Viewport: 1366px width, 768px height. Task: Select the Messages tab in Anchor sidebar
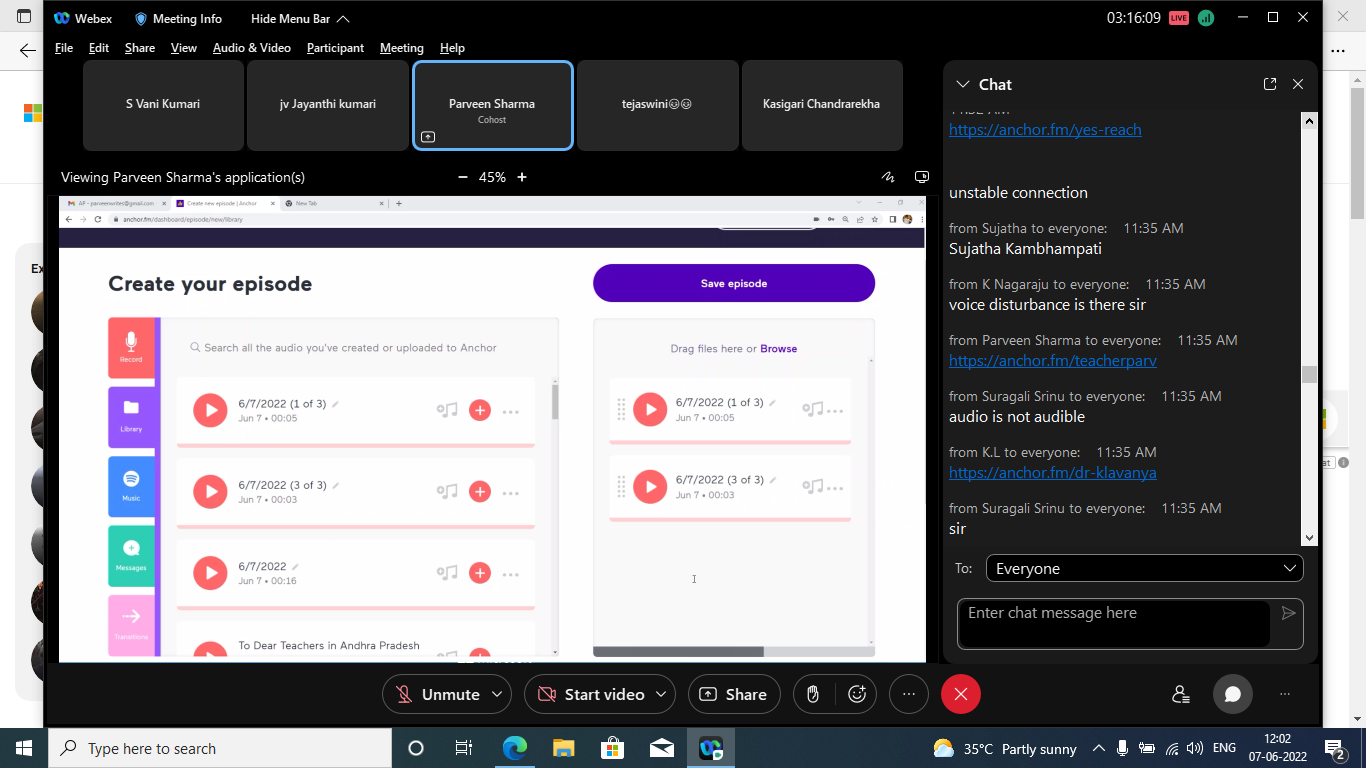[131, 555]
